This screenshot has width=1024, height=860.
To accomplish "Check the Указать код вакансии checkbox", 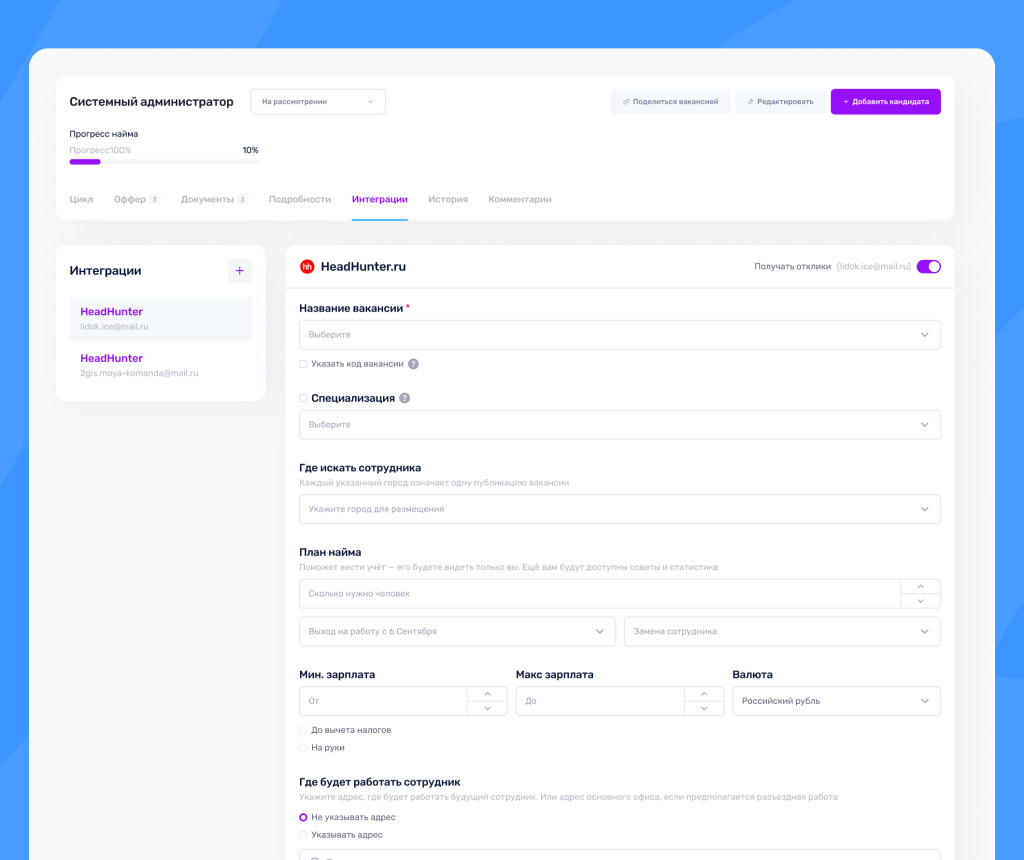I will pos(303,364).
